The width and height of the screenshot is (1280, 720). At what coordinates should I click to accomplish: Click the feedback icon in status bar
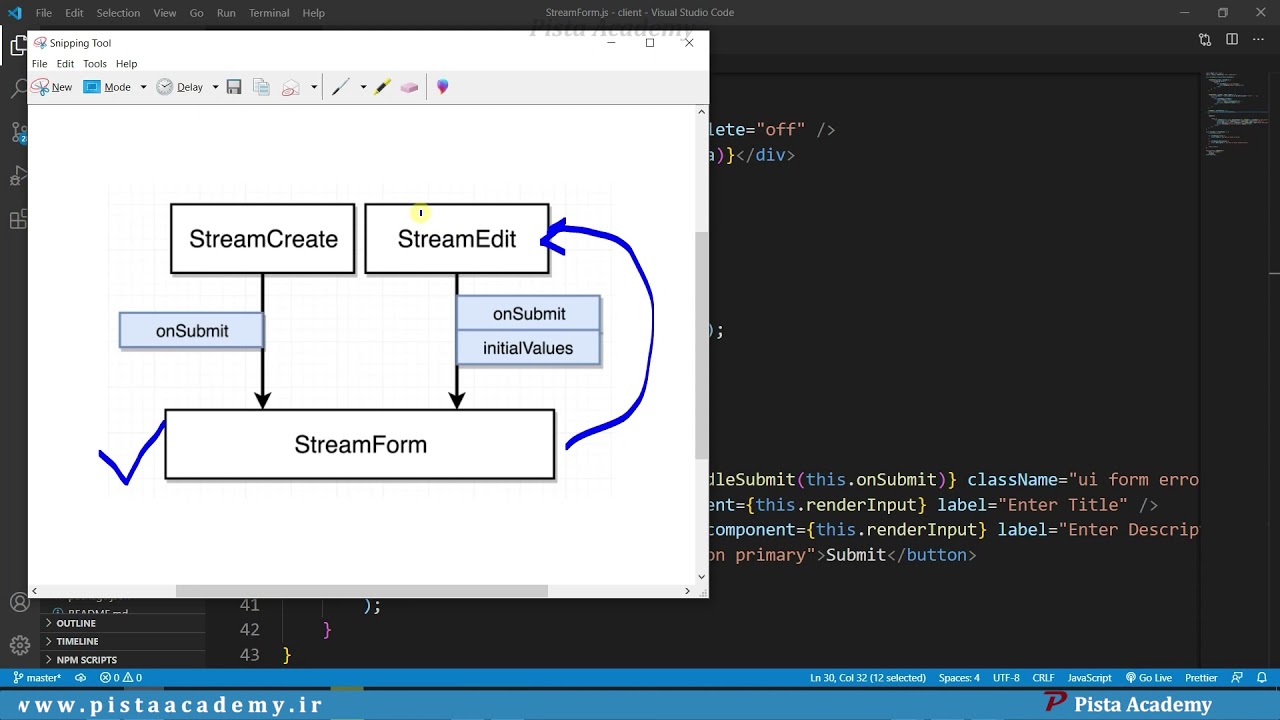pyautogui.click(x=1237, y=678)
